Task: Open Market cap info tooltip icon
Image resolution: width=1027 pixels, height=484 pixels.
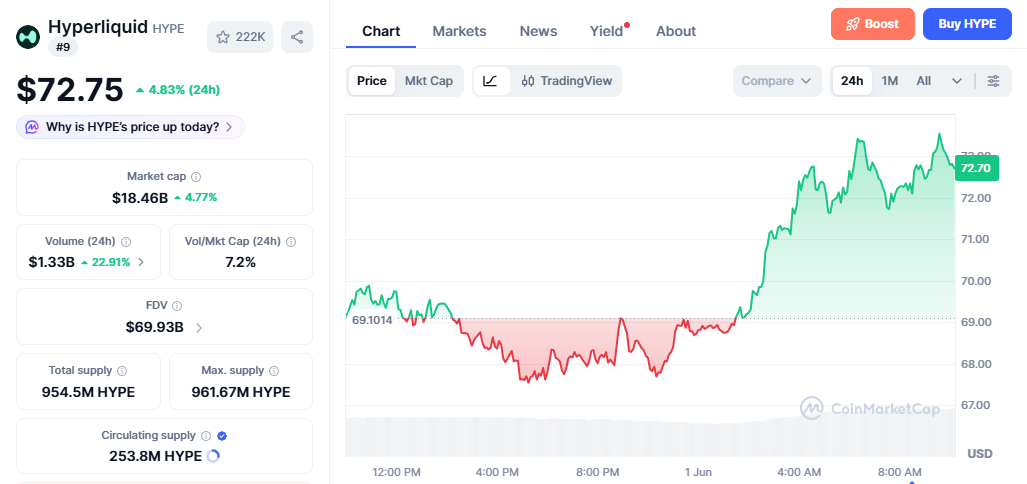Action: [x=196, y=177]
